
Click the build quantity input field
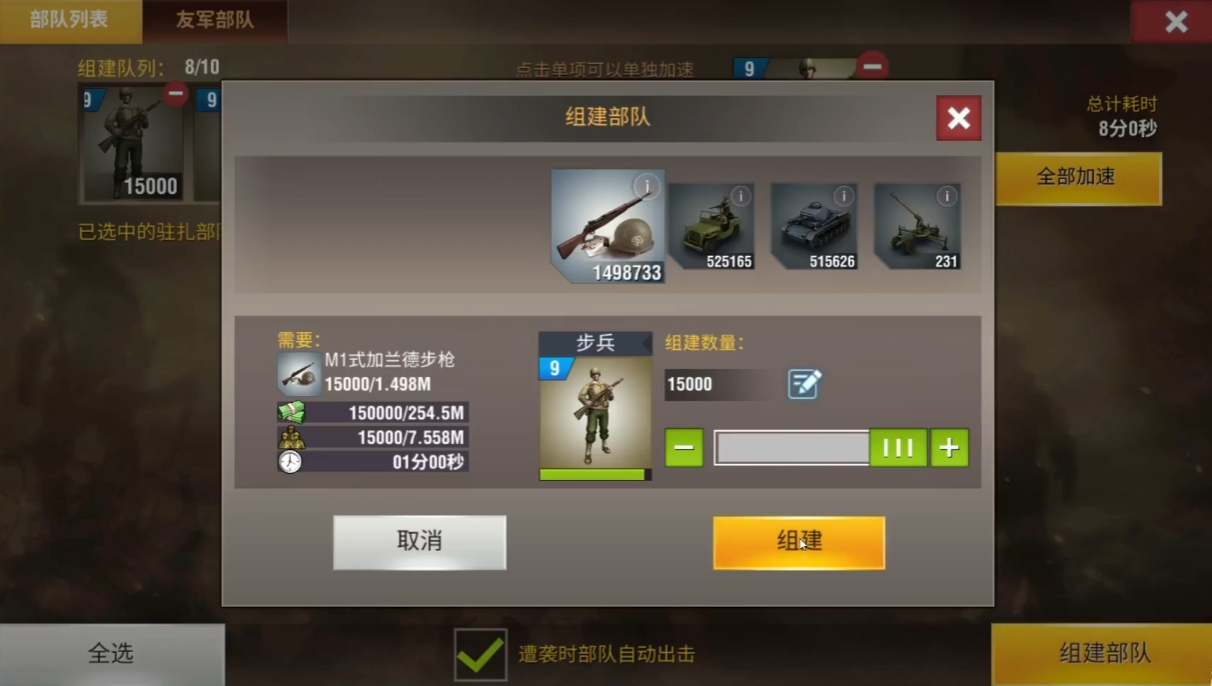(722, 384)
